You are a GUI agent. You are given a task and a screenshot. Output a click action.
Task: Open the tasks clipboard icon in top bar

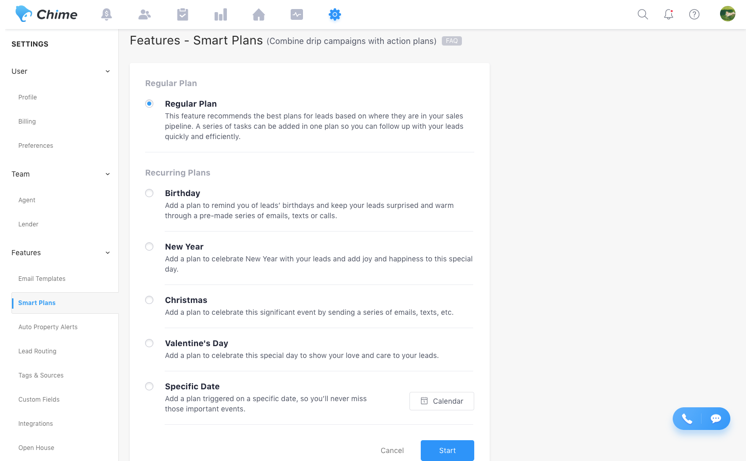[182, 15]
